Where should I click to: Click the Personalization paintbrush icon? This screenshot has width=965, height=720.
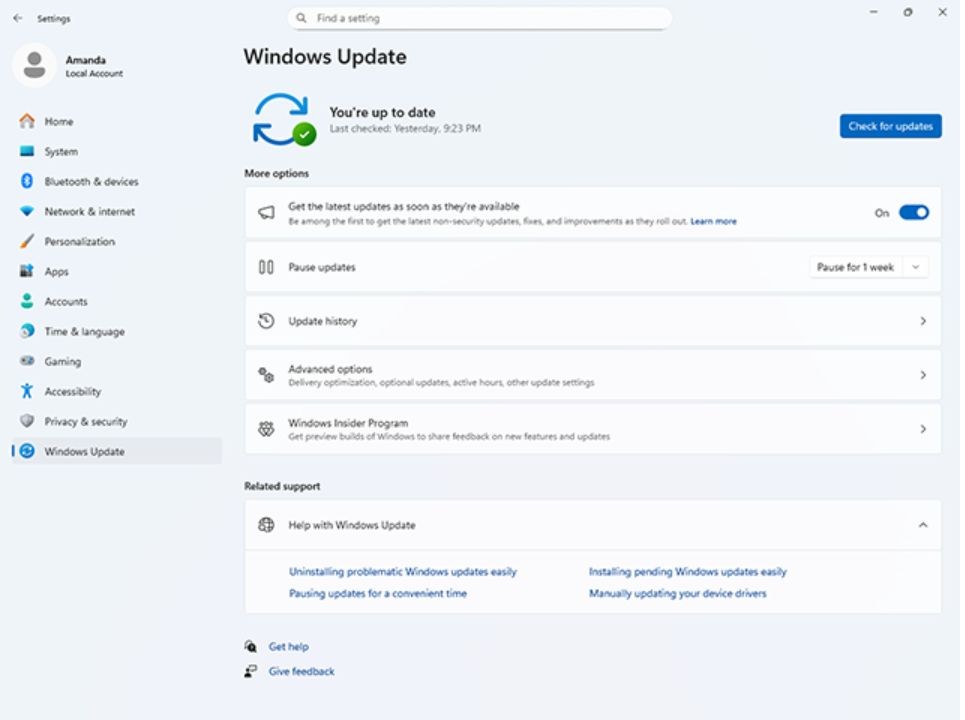click(27, 241)
